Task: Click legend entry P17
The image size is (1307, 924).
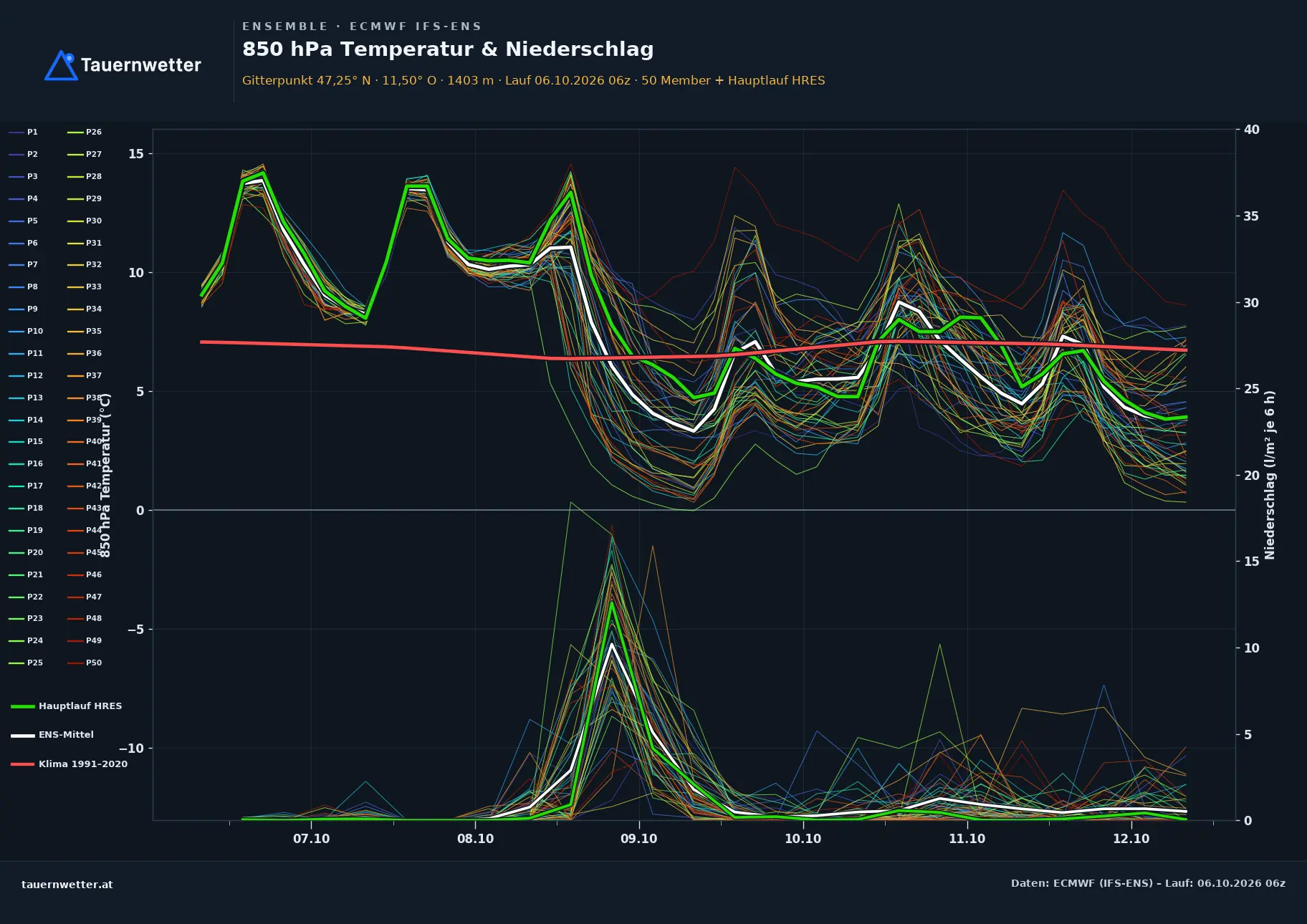Action: [26, 486]
